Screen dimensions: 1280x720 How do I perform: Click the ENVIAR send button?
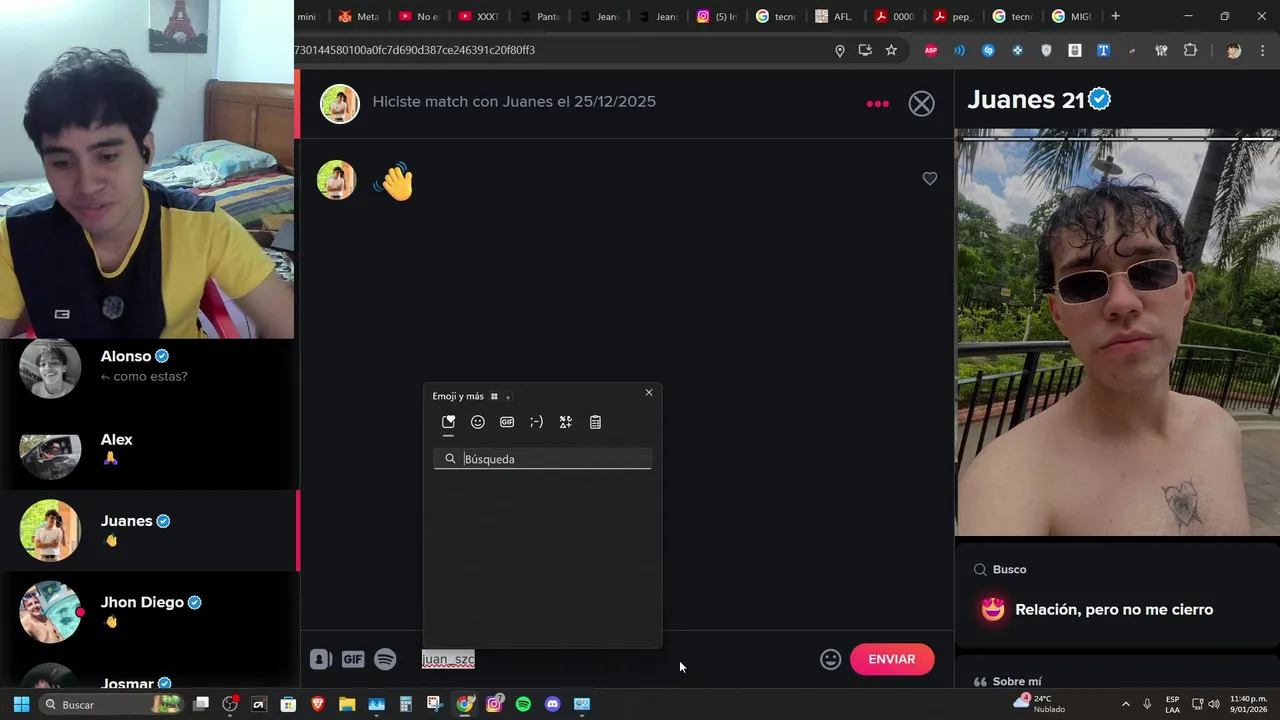point(892,659)
